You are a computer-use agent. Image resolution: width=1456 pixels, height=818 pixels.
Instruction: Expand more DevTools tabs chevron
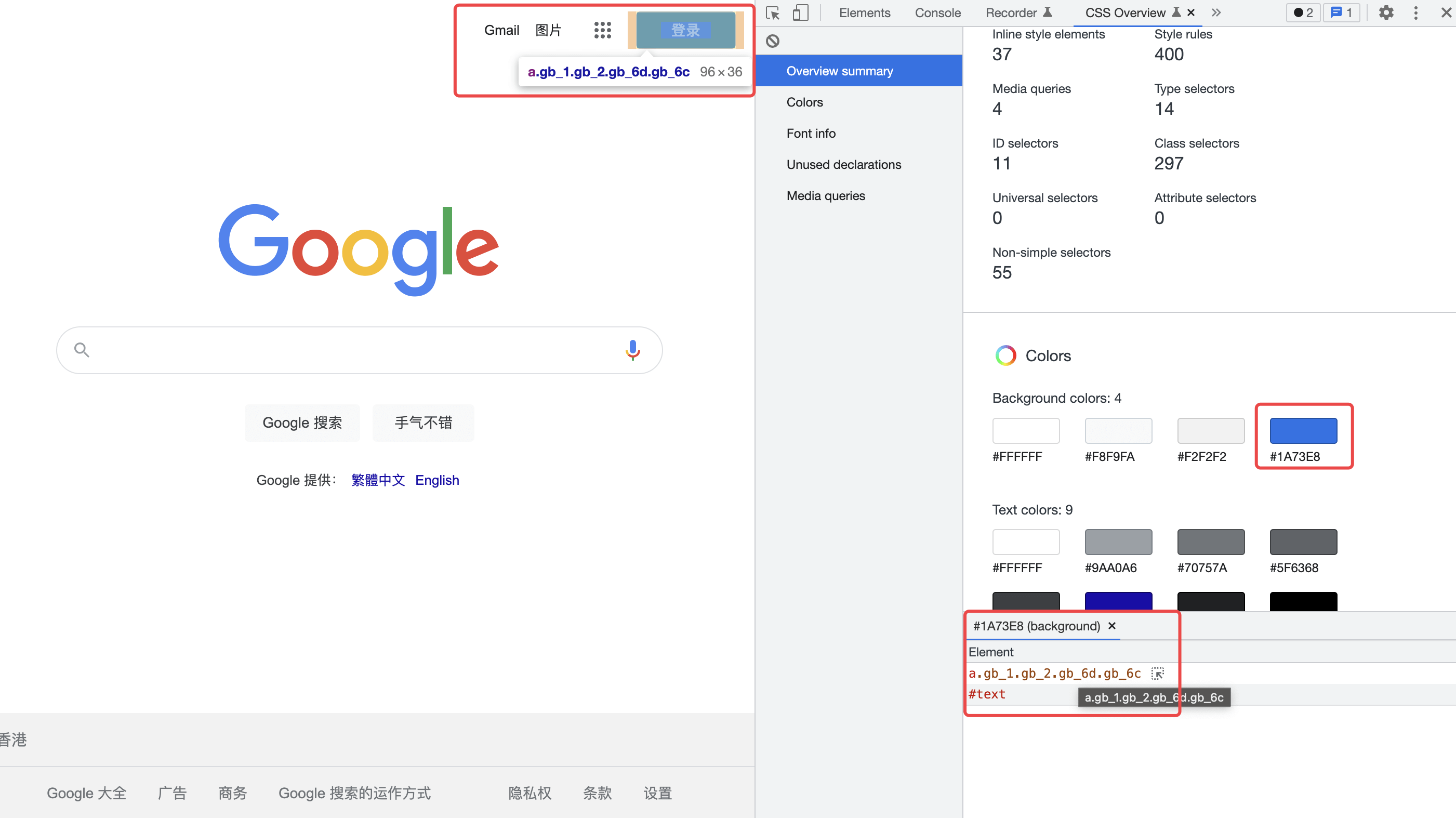click(x=1216, y=12)
